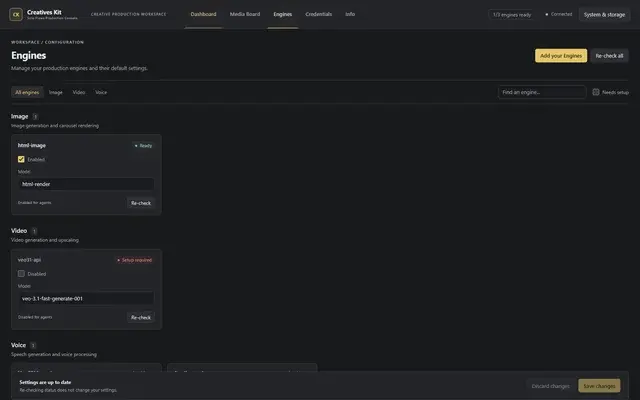
Task: Filter engines by Image
Action: 56,92
